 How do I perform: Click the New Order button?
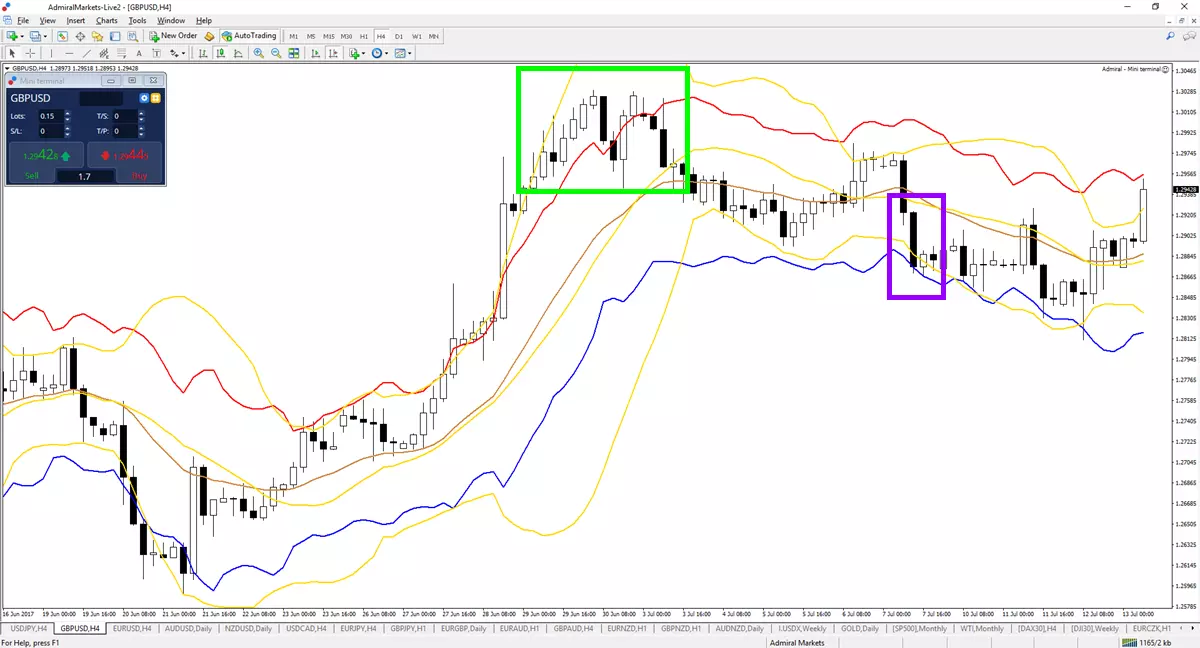click(x=172, y=36)
